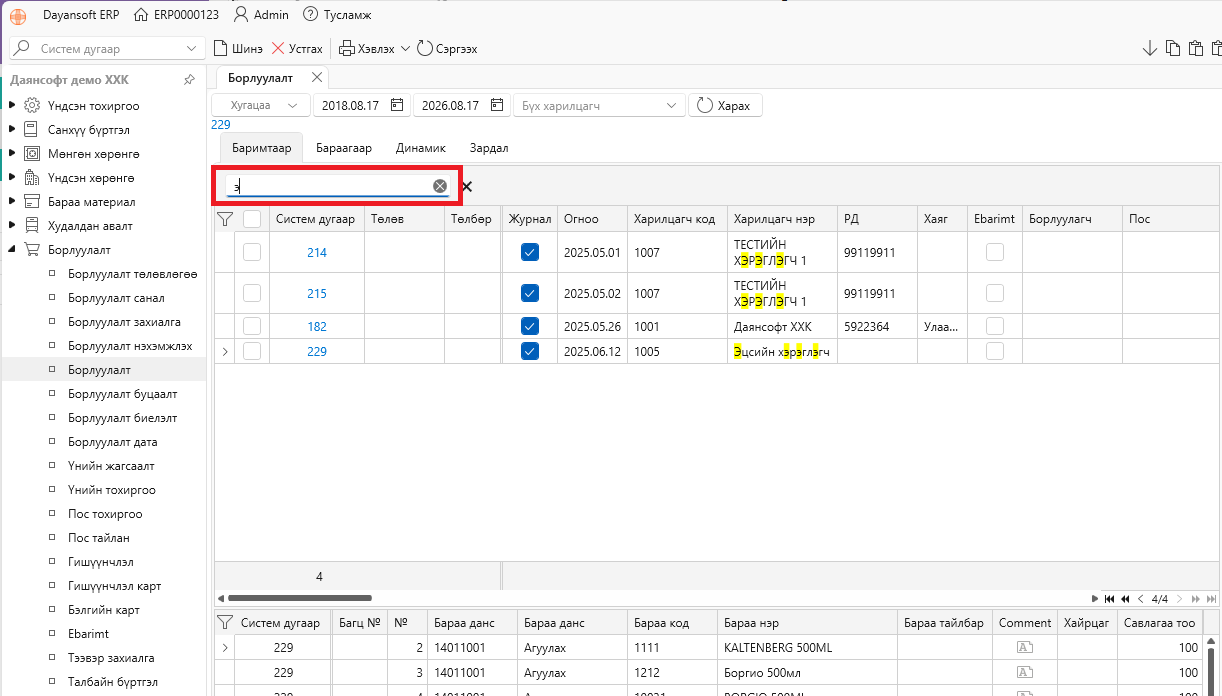Click the Хэвлэх printer icon
The height and width of the screenshot is (696, 1222).
tap(346, 48)
